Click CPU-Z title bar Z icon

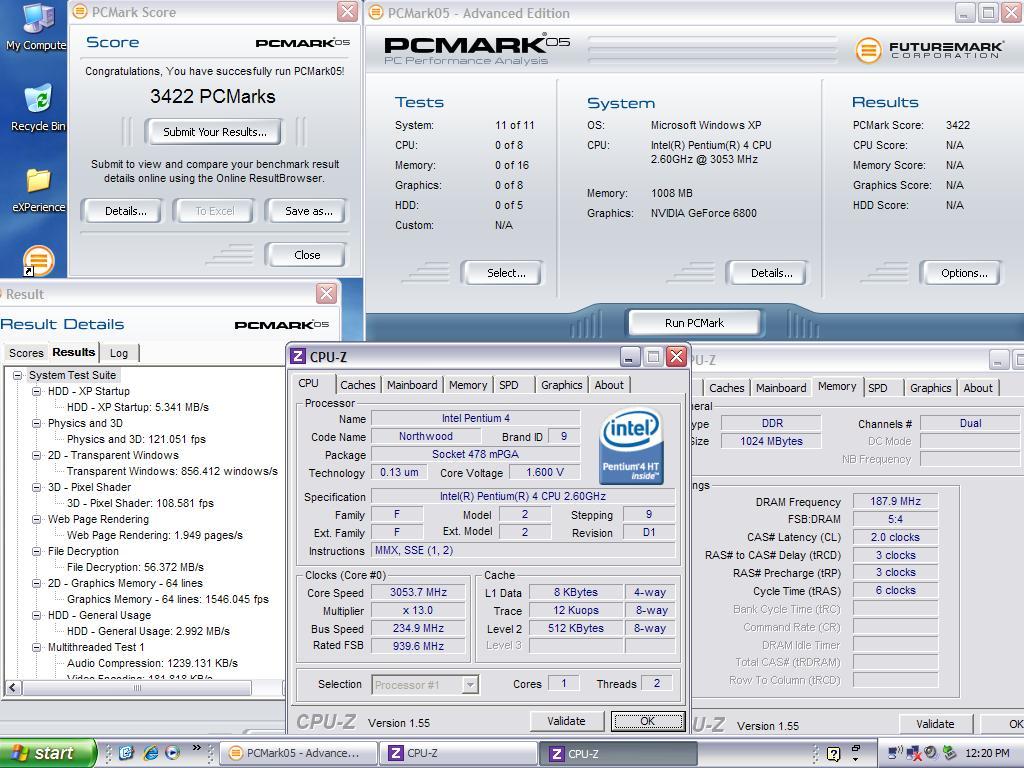(x=298, y=357)
